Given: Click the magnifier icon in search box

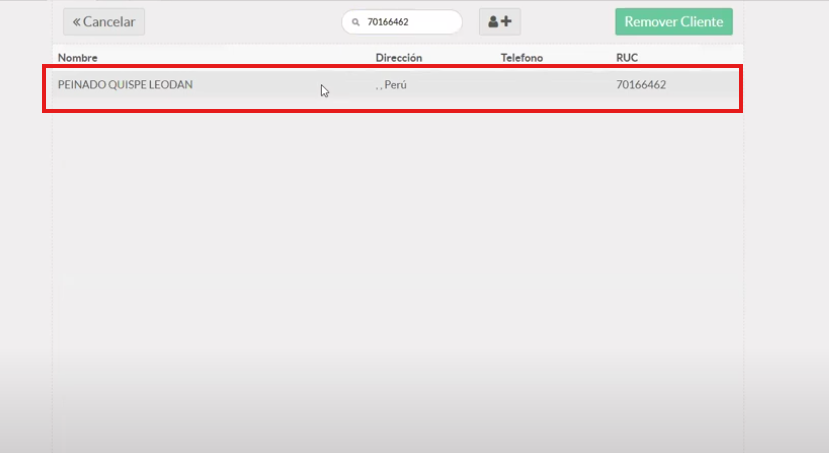Looking at the screenshot, I should 355,22.
